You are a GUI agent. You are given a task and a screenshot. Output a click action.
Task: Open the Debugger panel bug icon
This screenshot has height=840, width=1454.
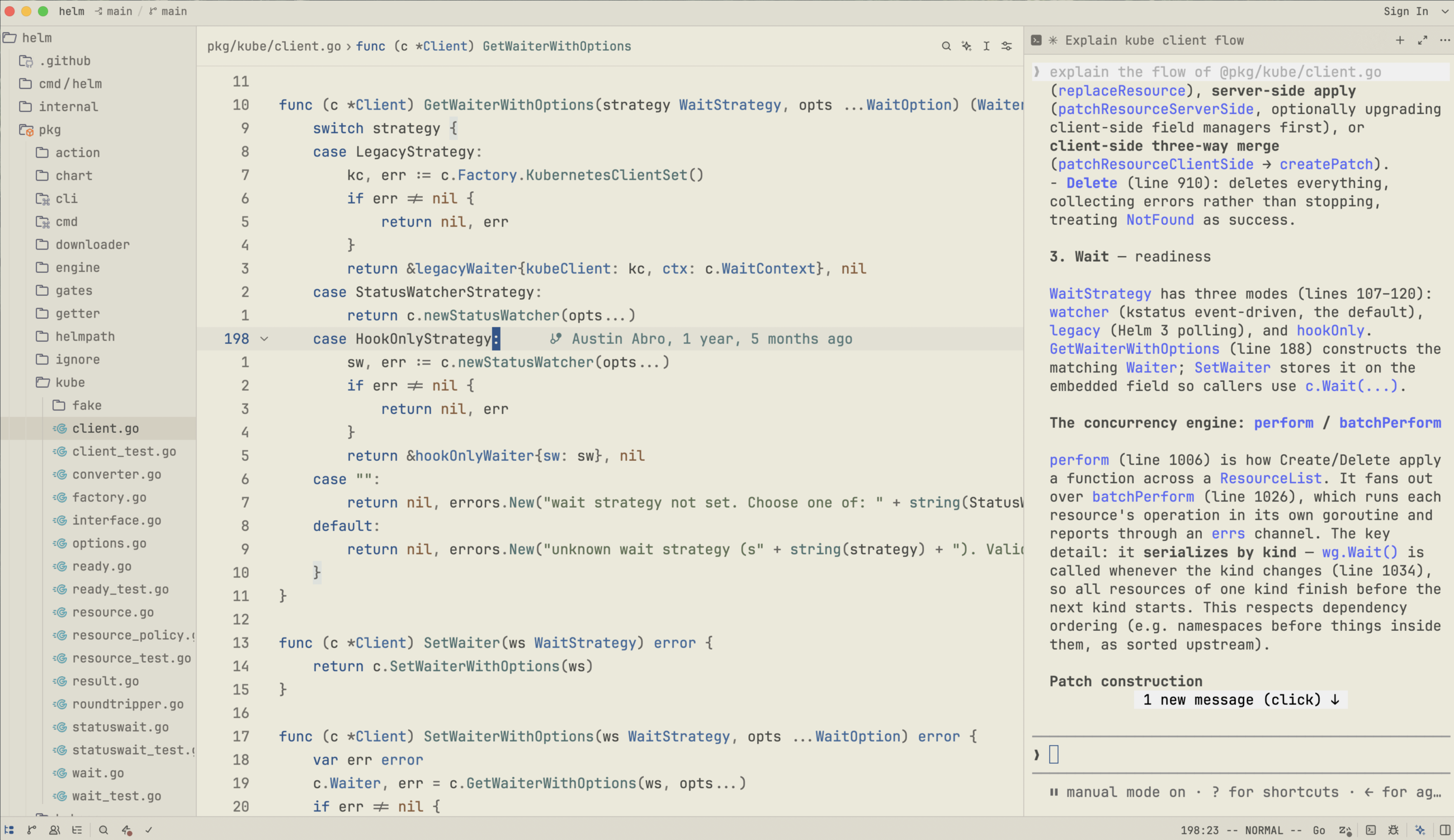(x=1394, y=829)
